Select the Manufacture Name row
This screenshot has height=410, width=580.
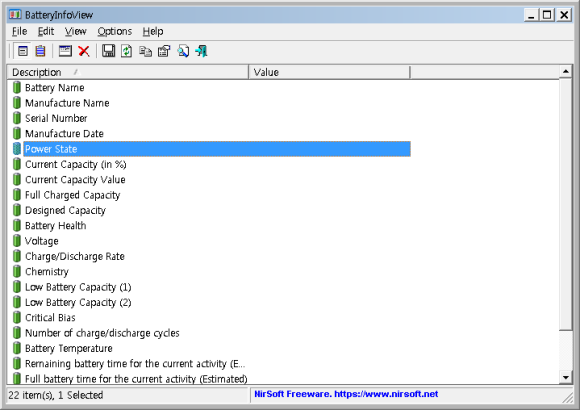tap(212, 103)
